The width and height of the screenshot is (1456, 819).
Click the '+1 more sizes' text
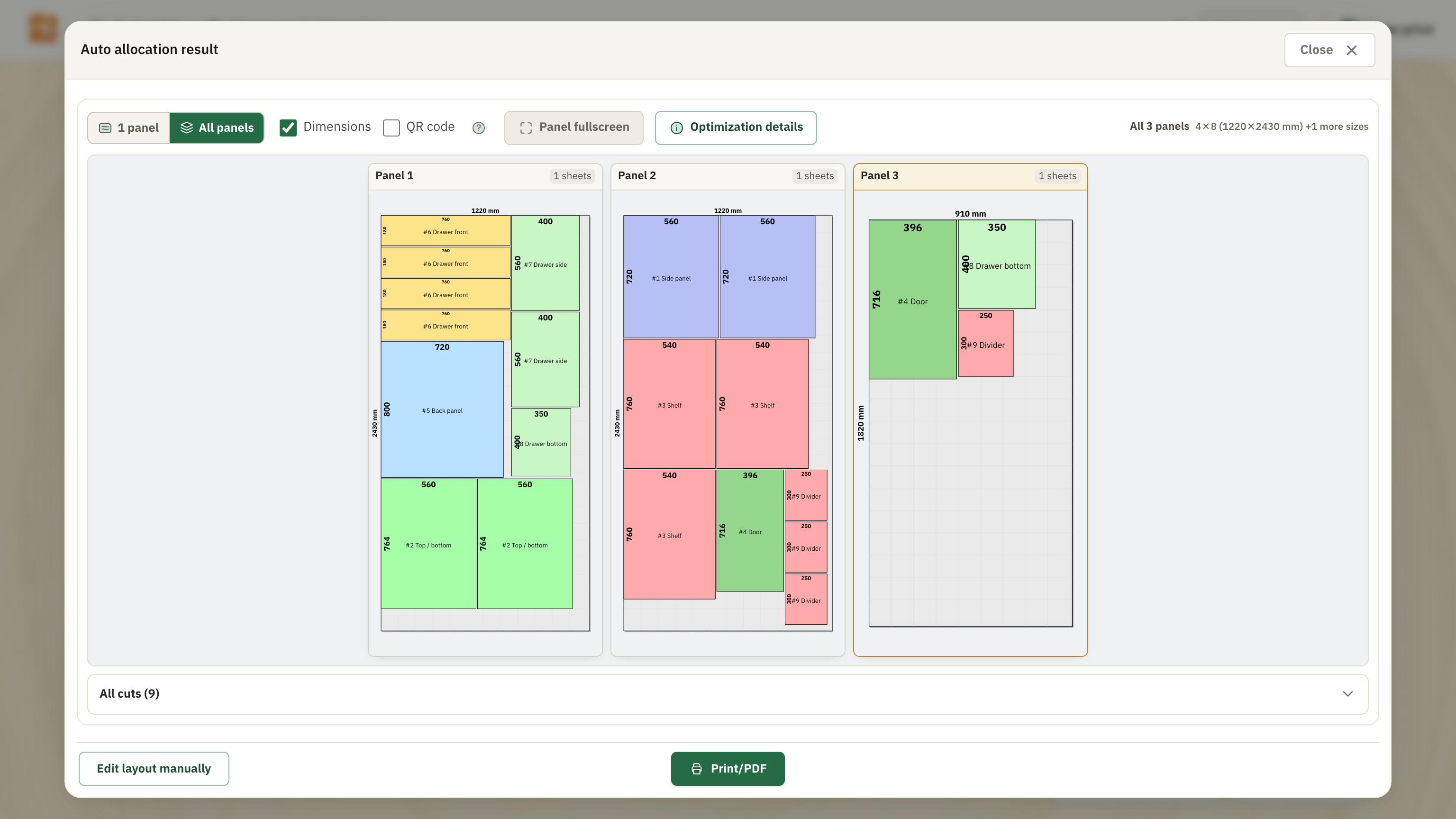[1337, 127]
